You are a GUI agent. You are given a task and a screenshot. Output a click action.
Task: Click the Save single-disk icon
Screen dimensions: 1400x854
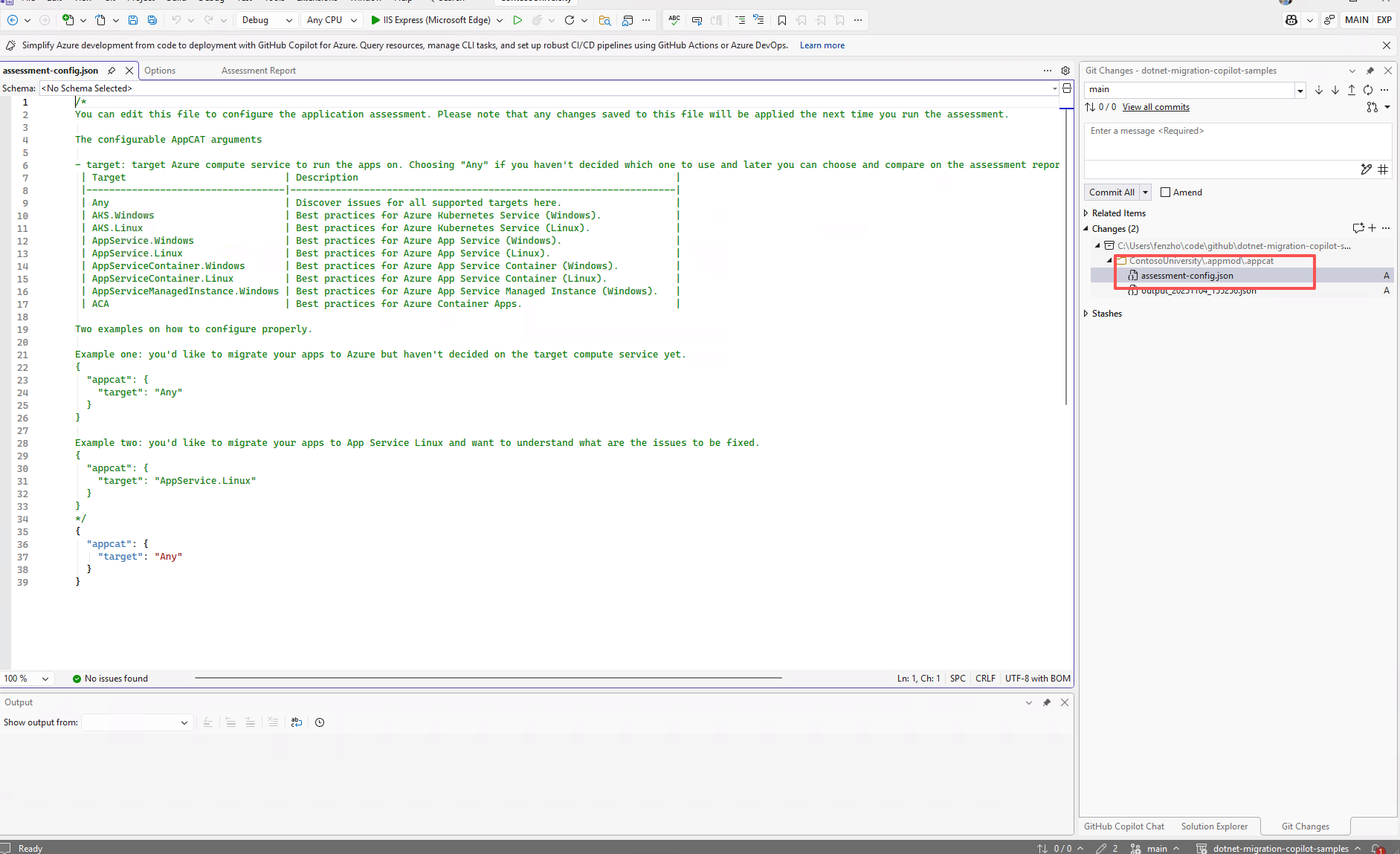click(133, 20)
